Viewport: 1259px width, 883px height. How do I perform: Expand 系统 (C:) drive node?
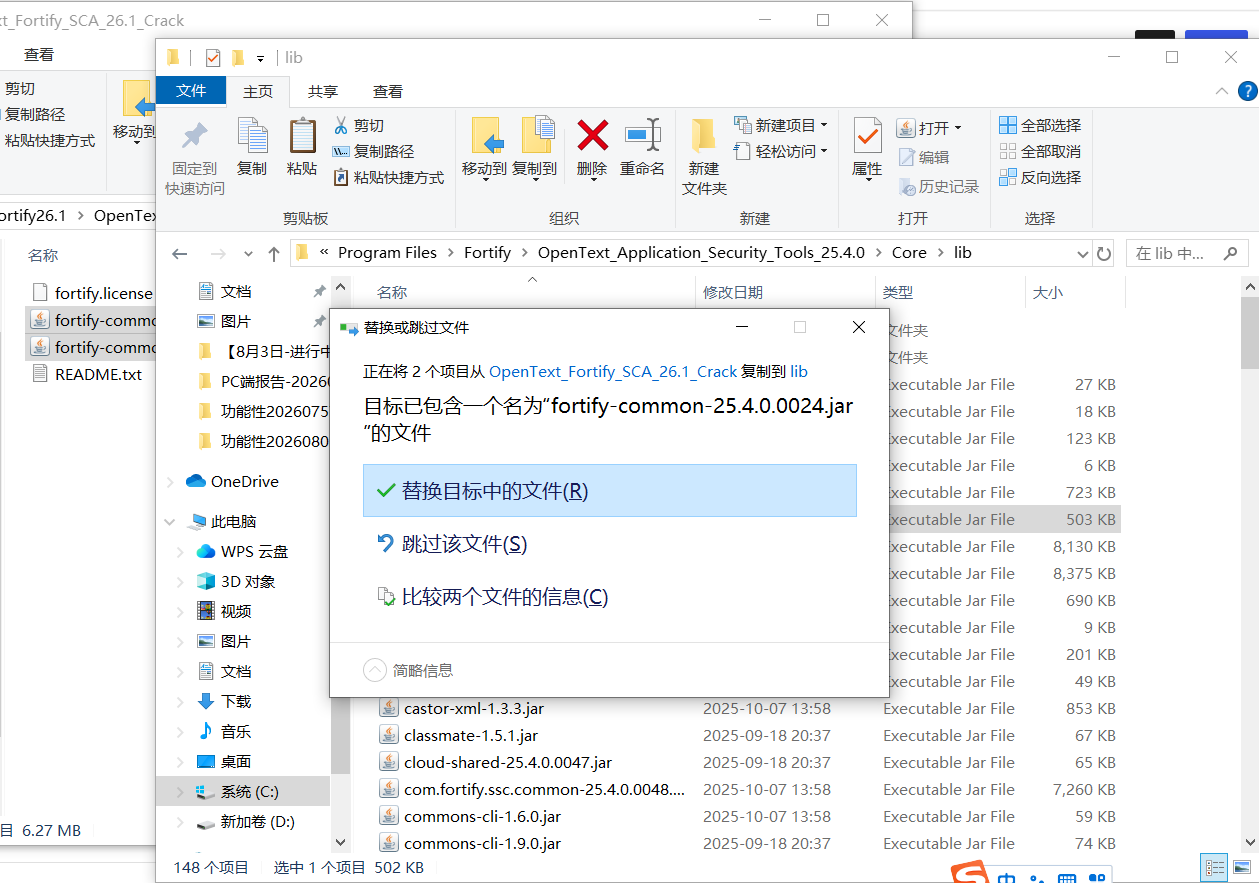(x=180, y=792)
